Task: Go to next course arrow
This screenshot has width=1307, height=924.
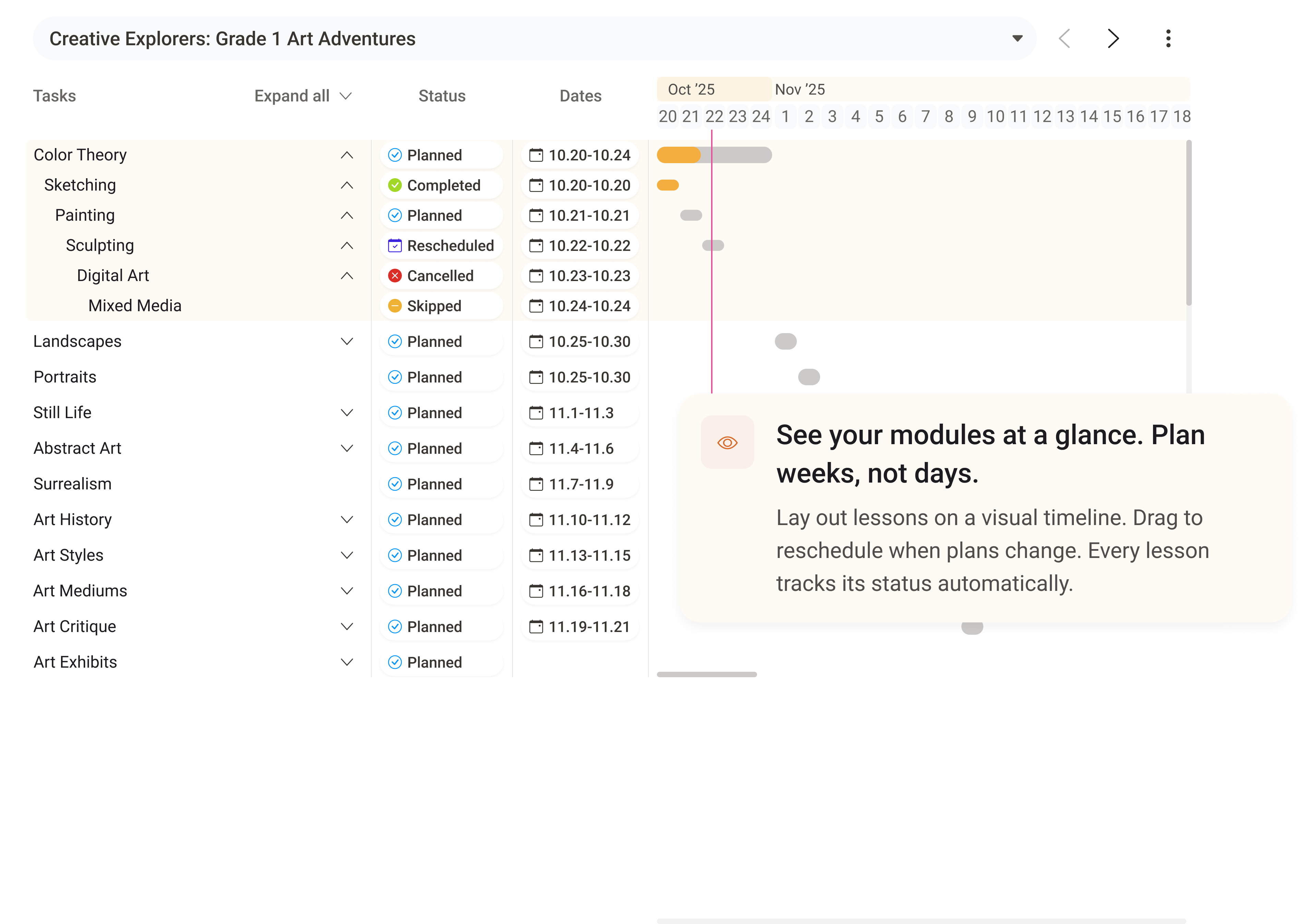Action: point(1113,39)
